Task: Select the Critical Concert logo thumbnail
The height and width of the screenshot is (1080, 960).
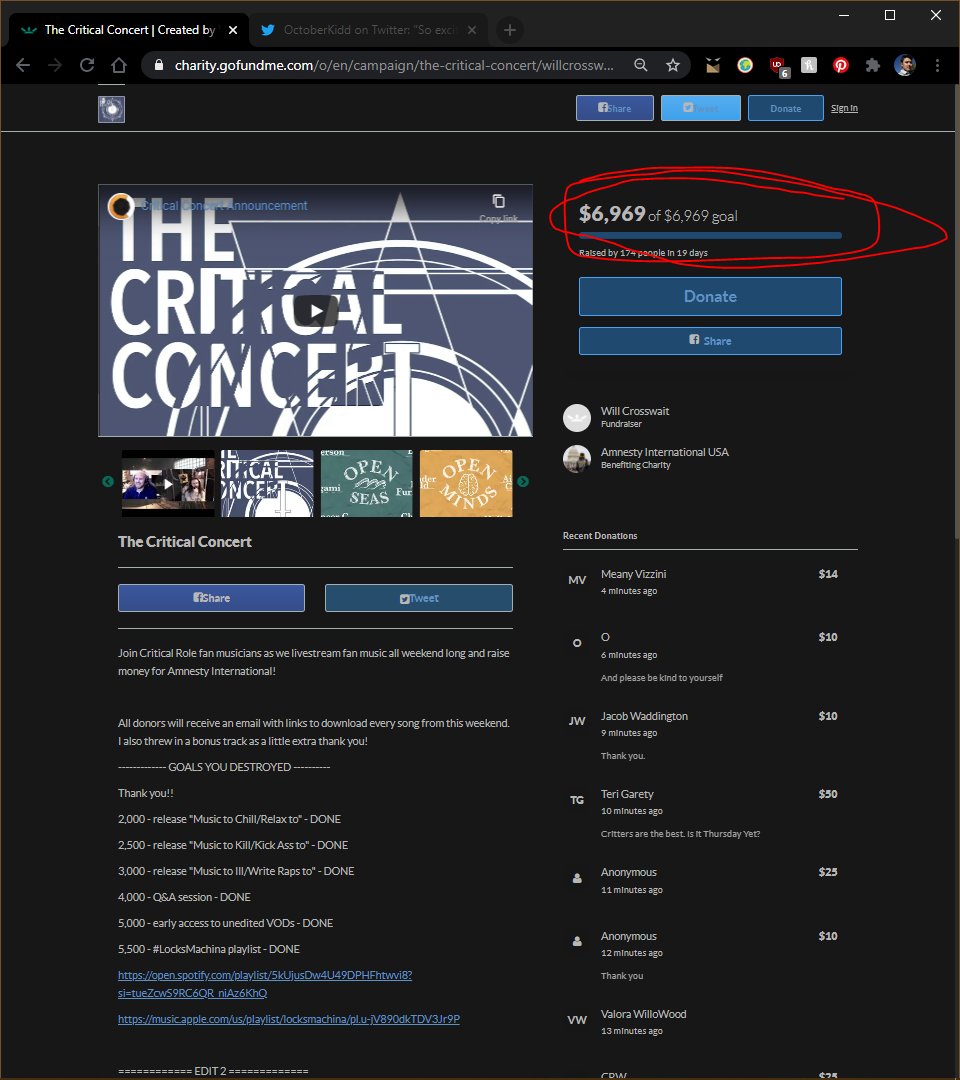Action: click(267, 484)
